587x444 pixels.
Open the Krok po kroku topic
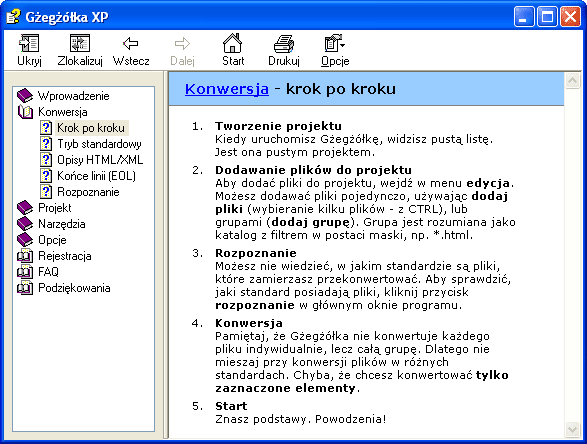pos(91,128)
